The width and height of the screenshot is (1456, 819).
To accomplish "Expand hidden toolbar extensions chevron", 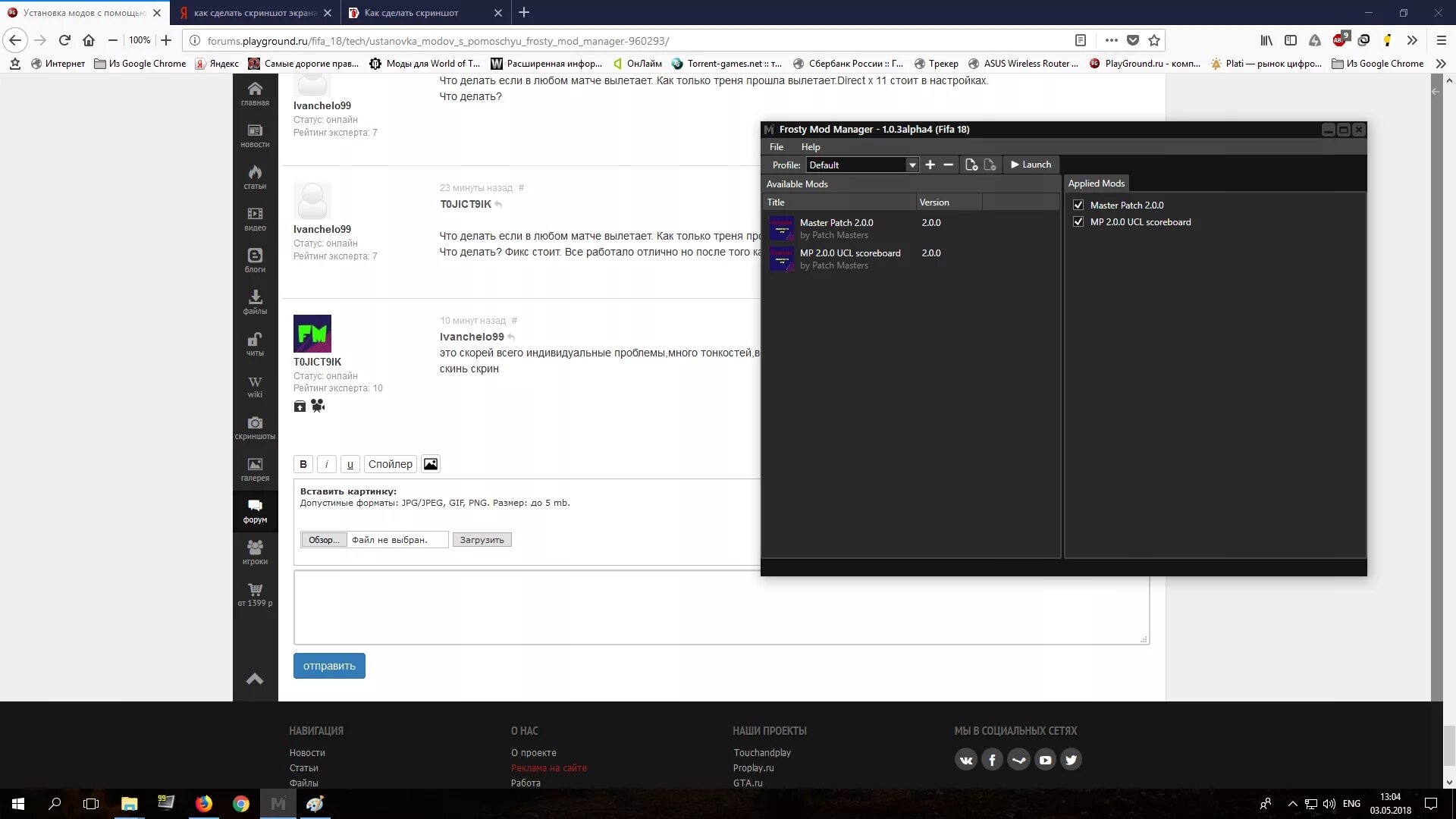I will tap(1412, 40).
